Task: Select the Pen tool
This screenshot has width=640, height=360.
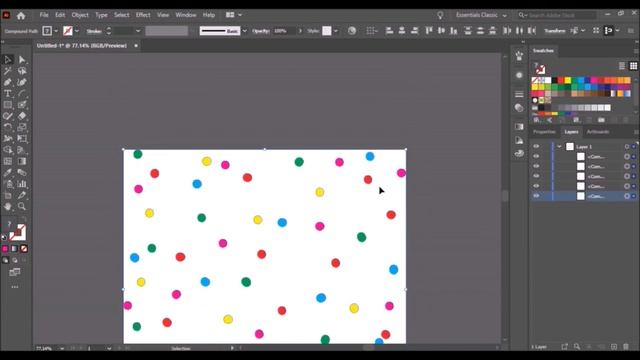Action: pyautogui.click(x=7, y=82)
